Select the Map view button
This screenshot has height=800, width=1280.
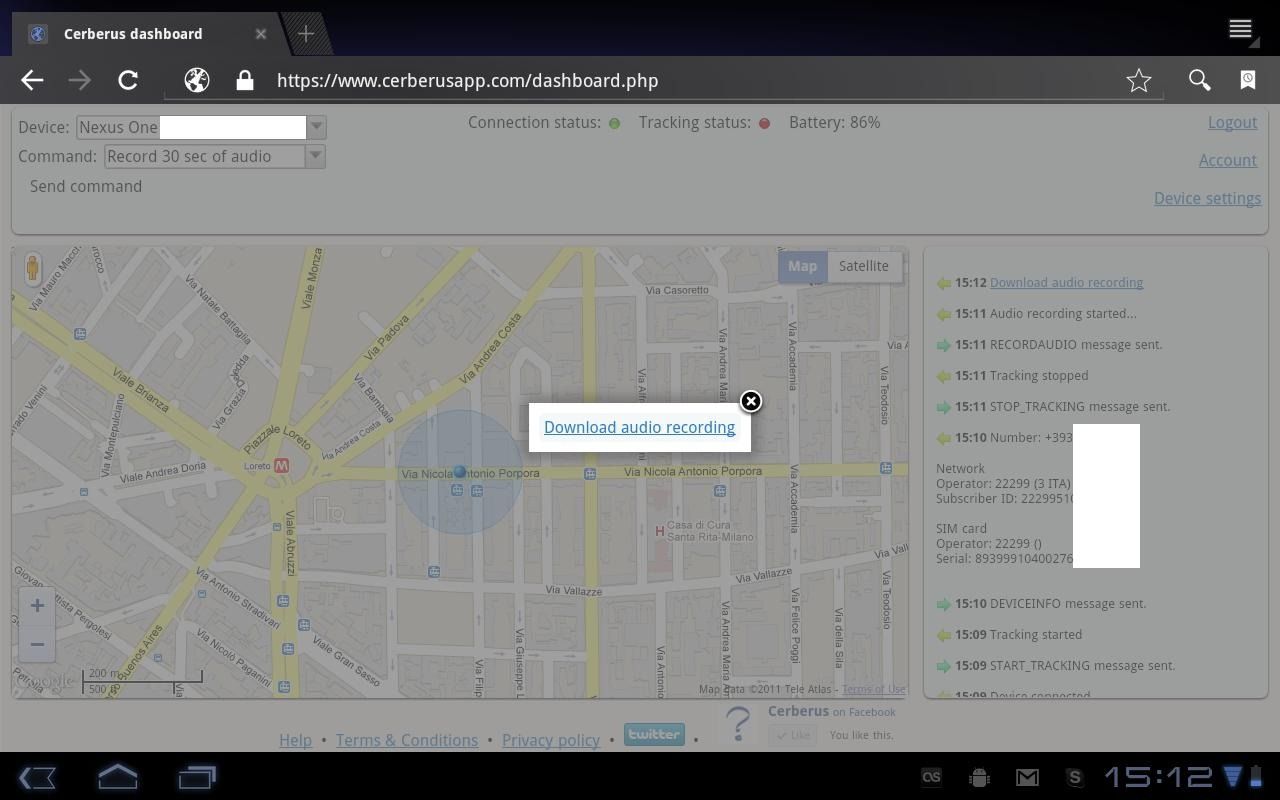click(x=802, y=266)
